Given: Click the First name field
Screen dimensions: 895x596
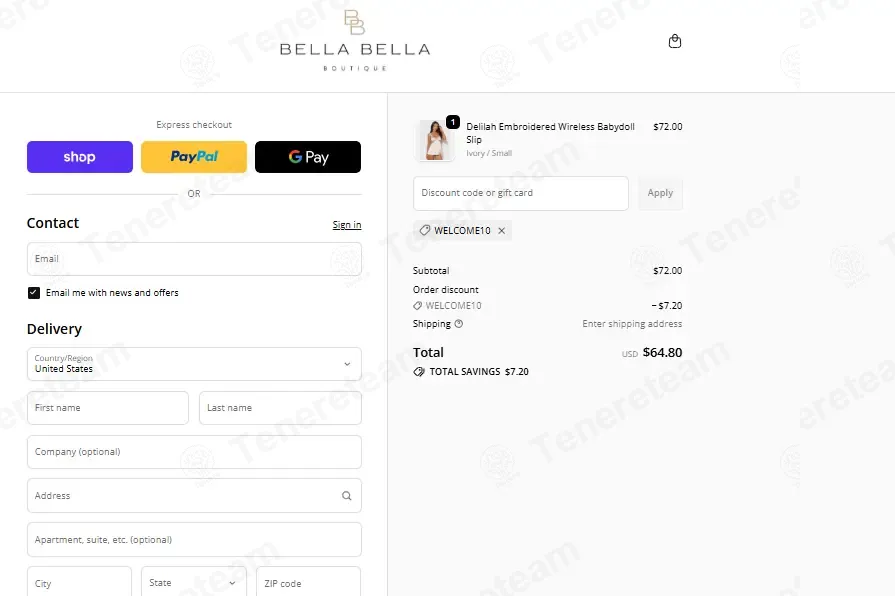Looking at the screenshot, I should click(108, 408).
